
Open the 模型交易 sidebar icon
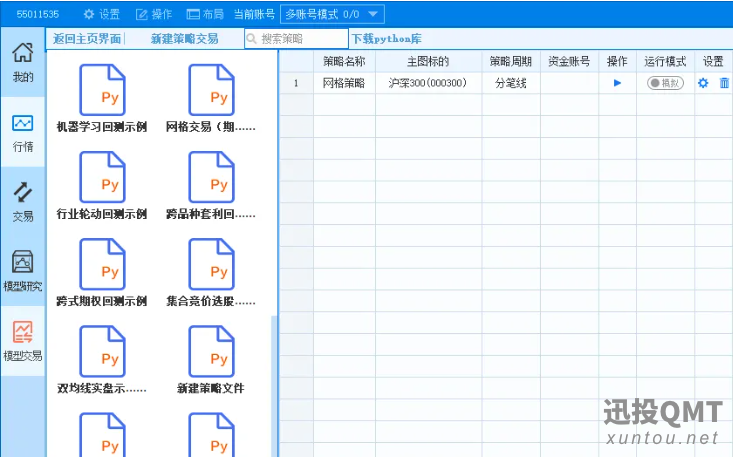(22, 341)
